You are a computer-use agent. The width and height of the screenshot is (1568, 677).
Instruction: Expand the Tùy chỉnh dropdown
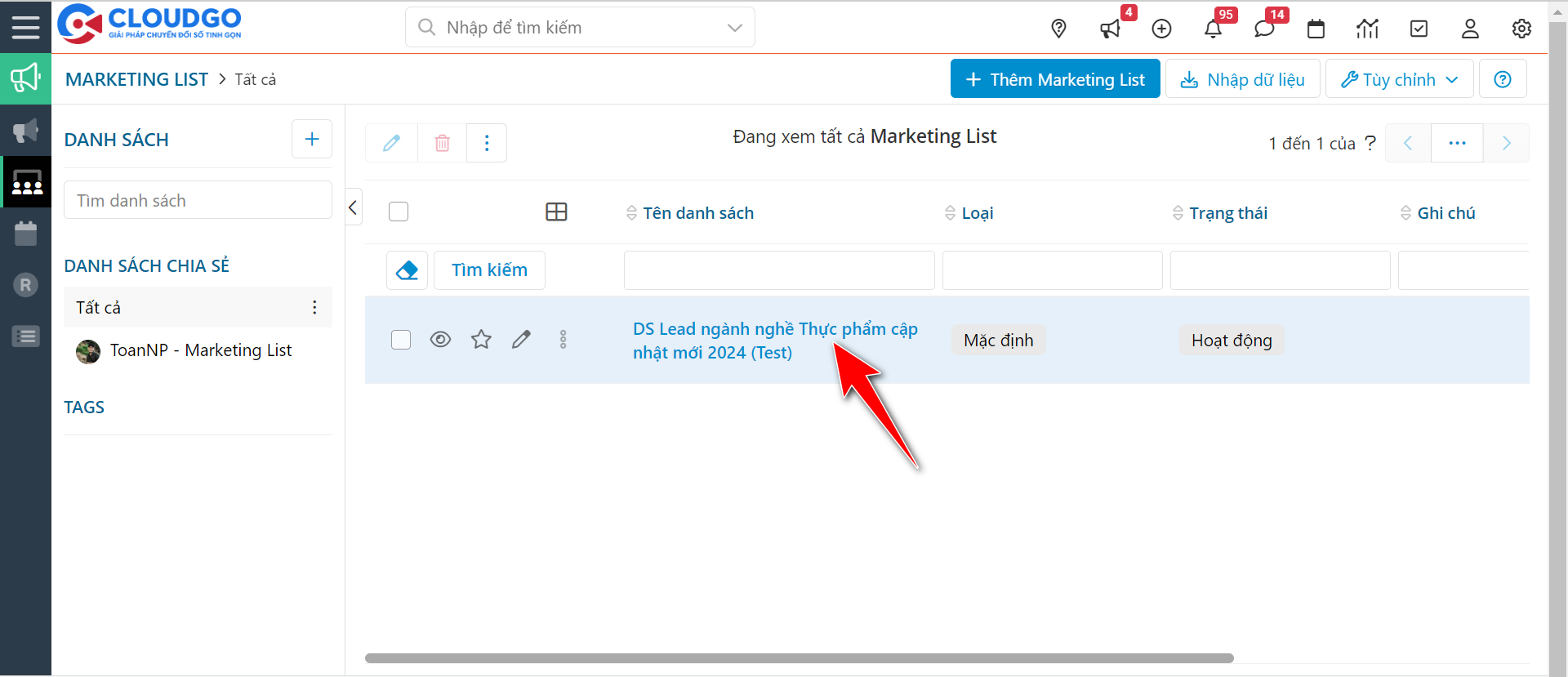pyautogui.click(x=1399, y=79)
